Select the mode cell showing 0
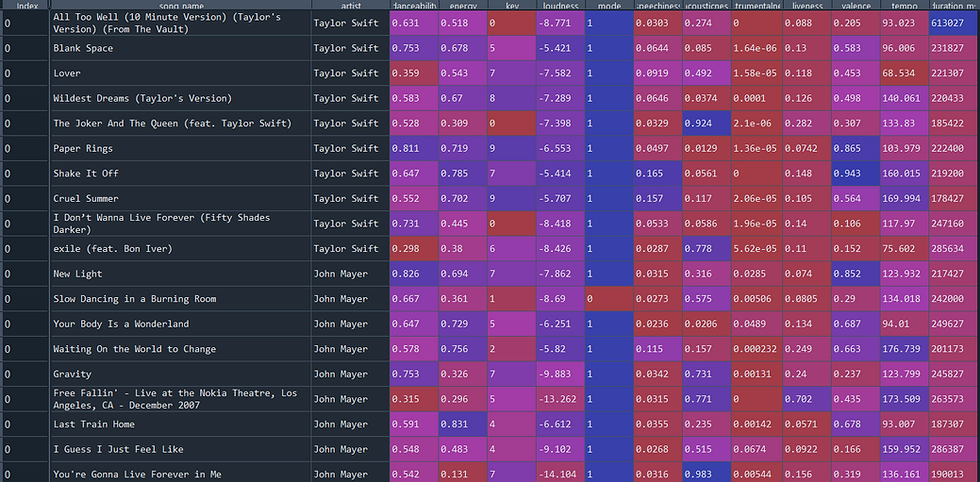This screenshot has height=482, width=980. (608, 298)
